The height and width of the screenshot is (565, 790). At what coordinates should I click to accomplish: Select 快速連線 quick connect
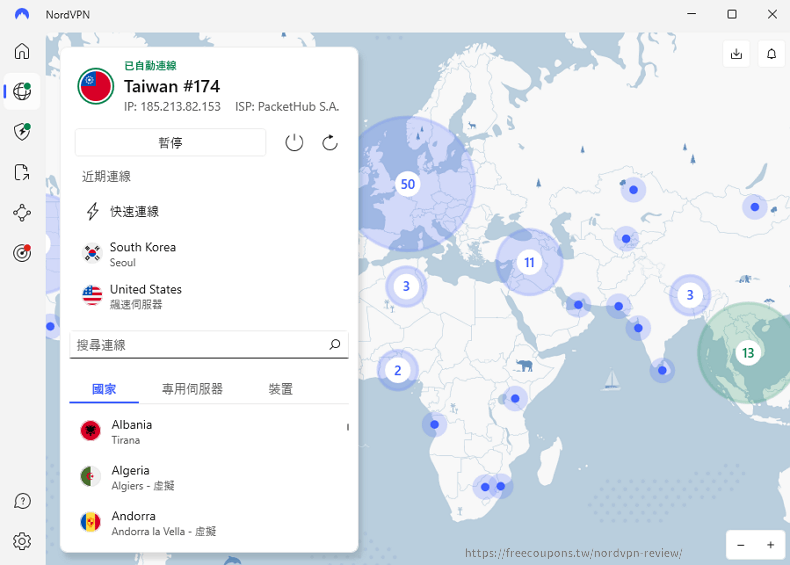[x=135, y=211]
